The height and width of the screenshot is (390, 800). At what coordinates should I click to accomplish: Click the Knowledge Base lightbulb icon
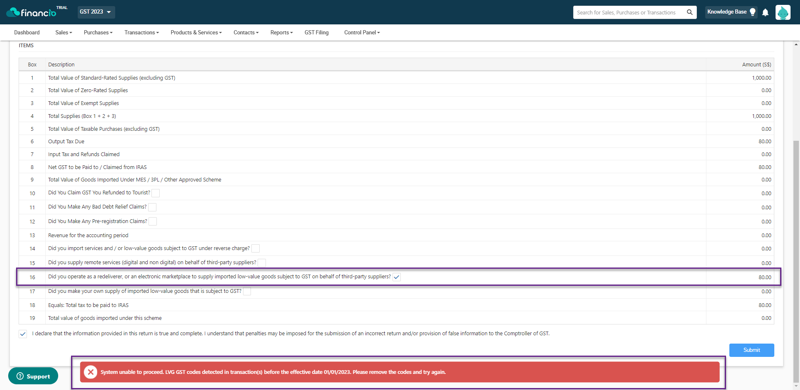[752, 12]
